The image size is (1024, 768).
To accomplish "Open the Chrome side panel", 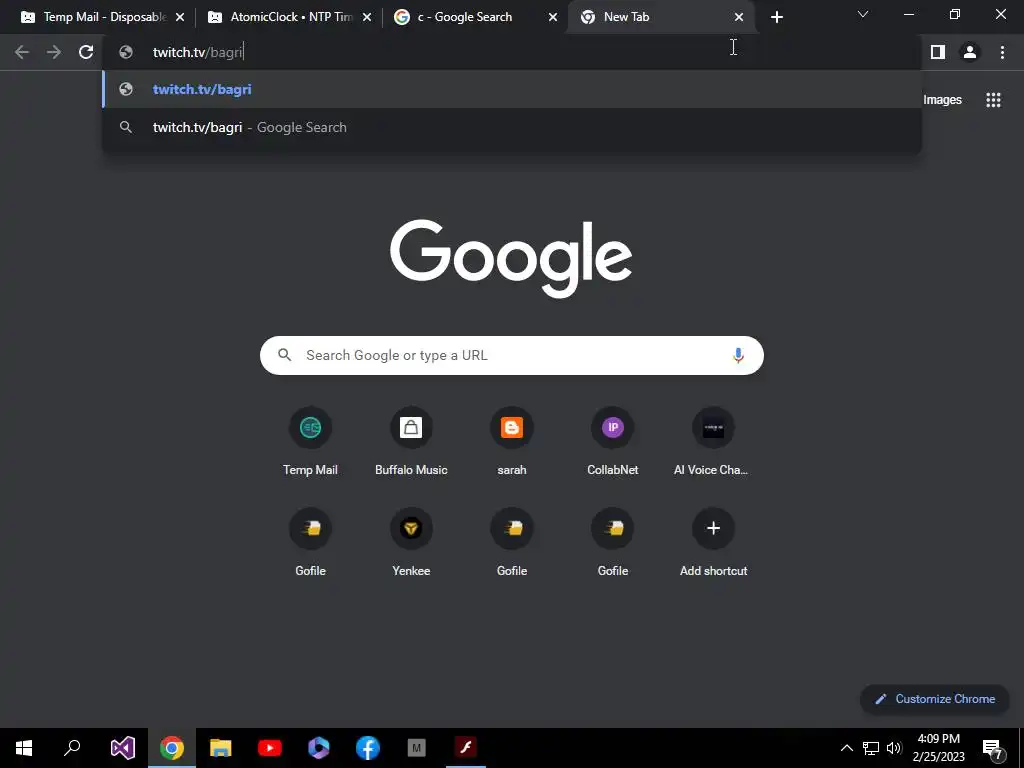I will [938, 52].
